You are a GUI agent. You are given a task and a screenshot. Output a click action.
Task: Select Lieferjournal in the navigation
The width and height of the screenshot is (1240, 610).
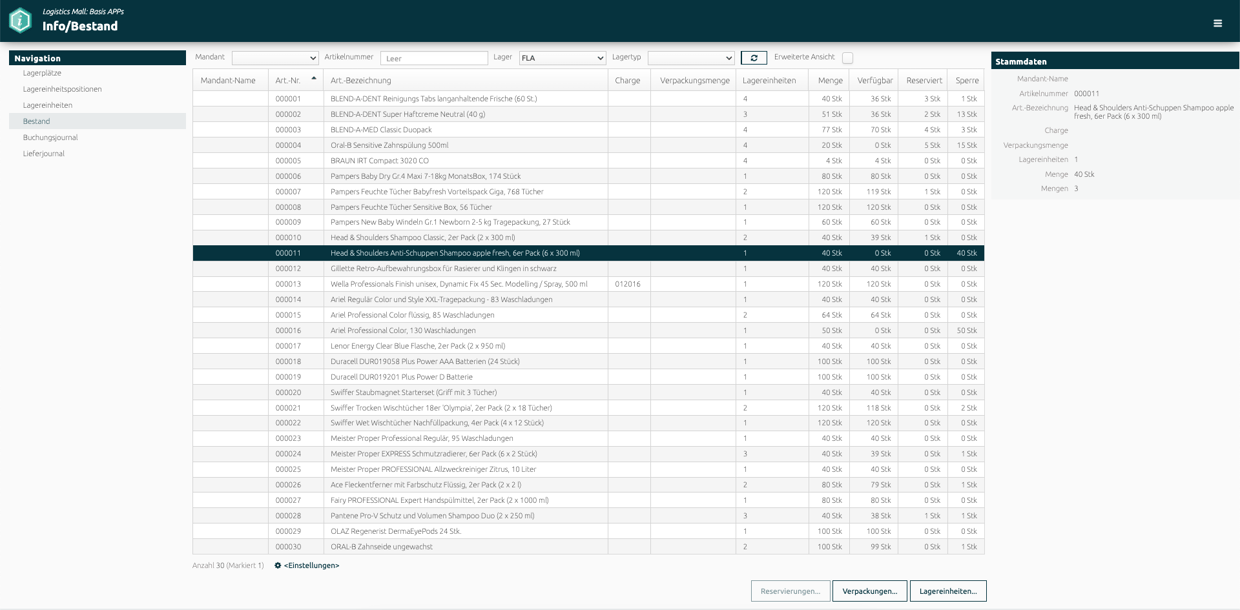97,153
